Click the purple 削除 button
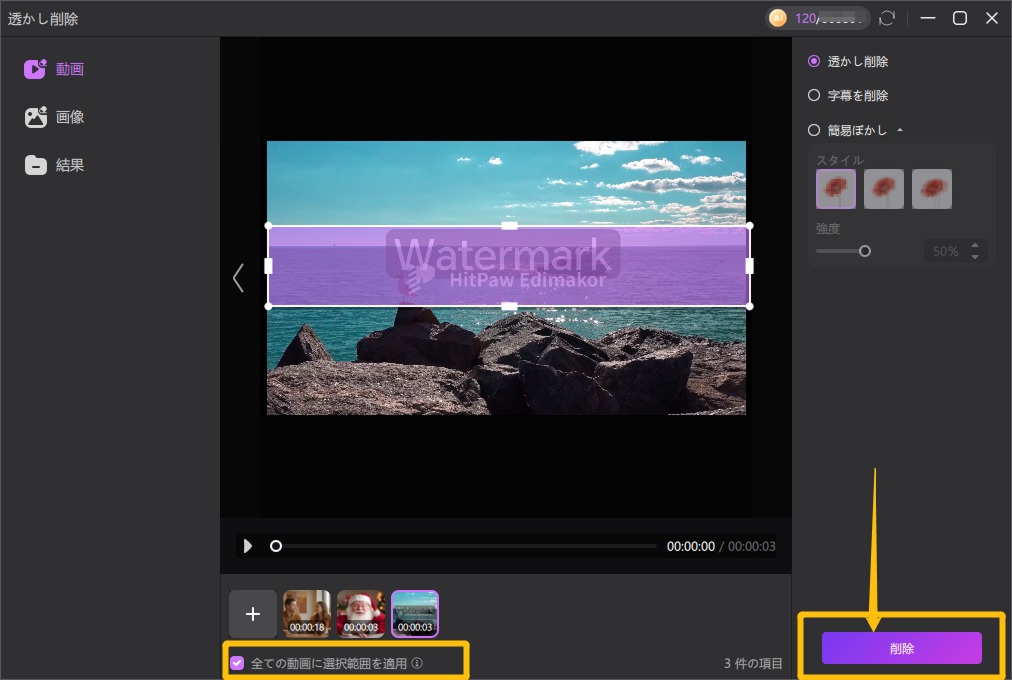The width and height of the screenshot is (1012, 680). tap(901, 648)
